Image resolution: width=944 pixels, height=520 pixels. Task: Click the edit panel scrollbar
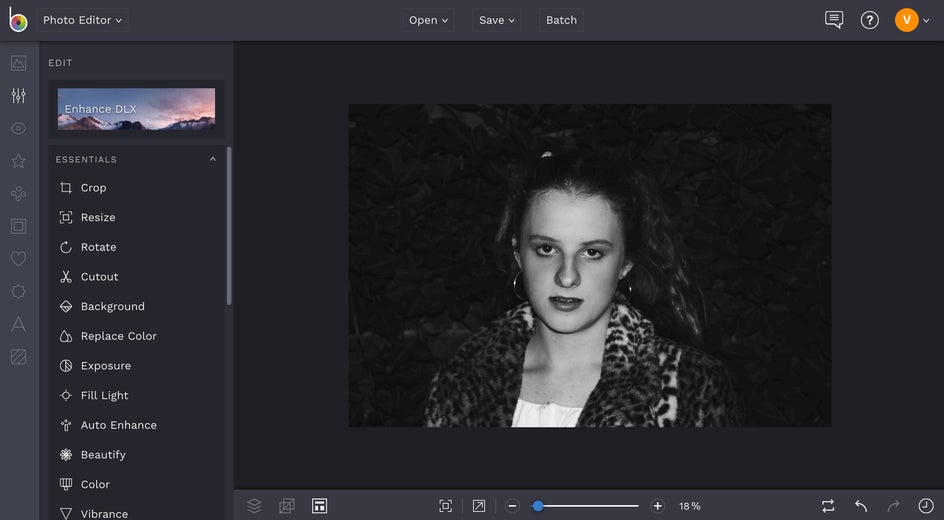coord(229,226)
